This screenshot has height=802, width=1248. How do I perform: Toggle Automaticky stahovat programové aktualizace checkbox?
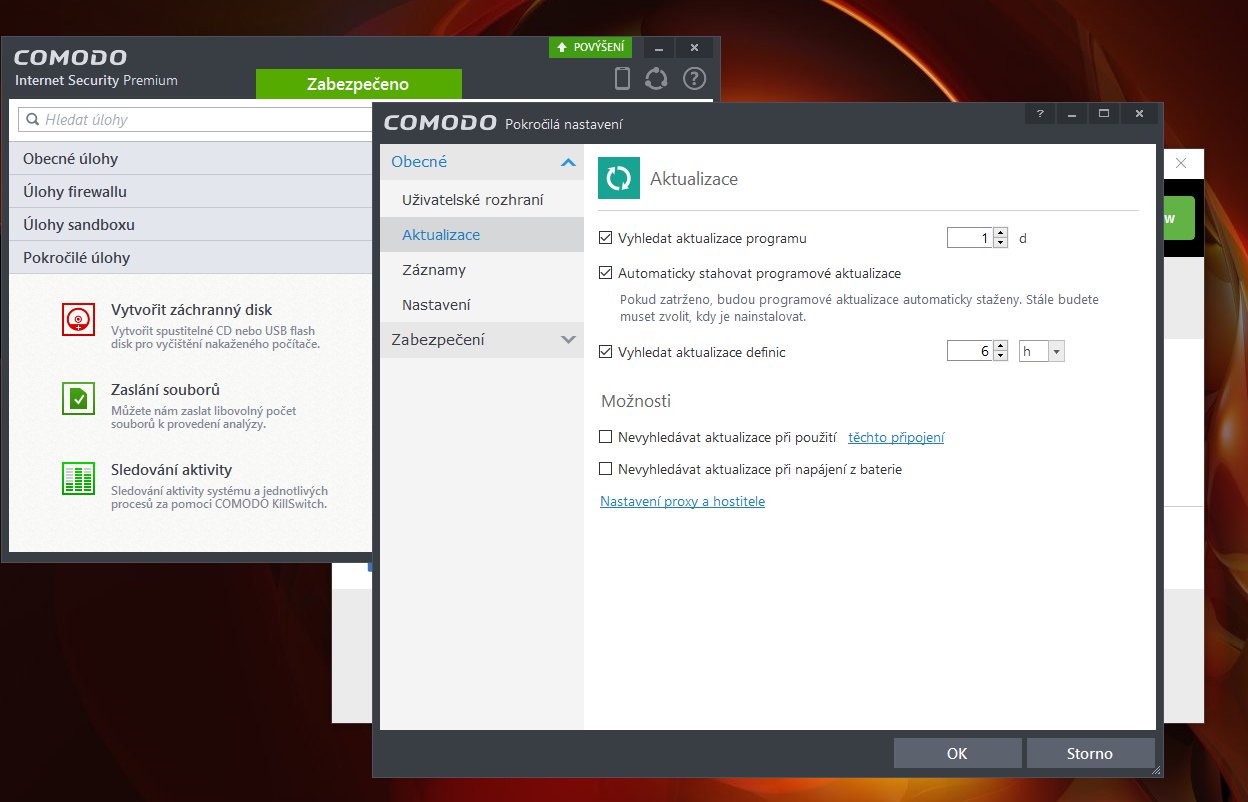[x=605, y=273]
